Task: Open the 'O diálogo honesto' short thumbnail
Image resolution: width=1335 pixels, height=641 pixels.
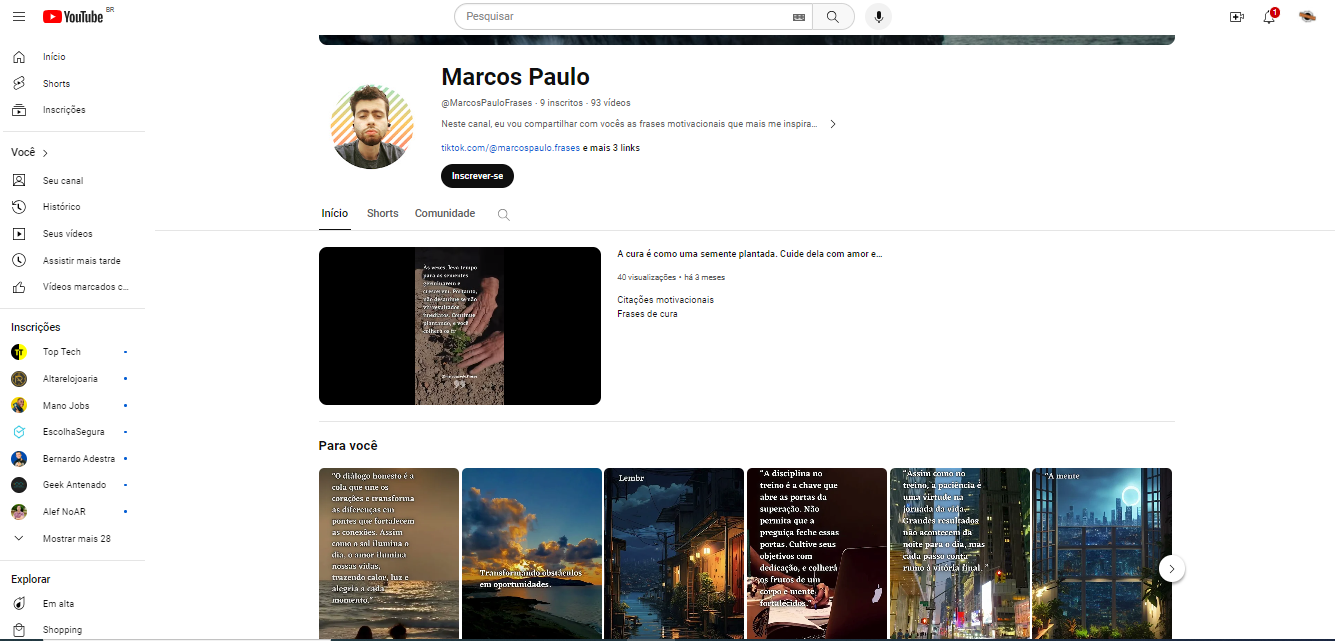Action: [x=389, y=554]
